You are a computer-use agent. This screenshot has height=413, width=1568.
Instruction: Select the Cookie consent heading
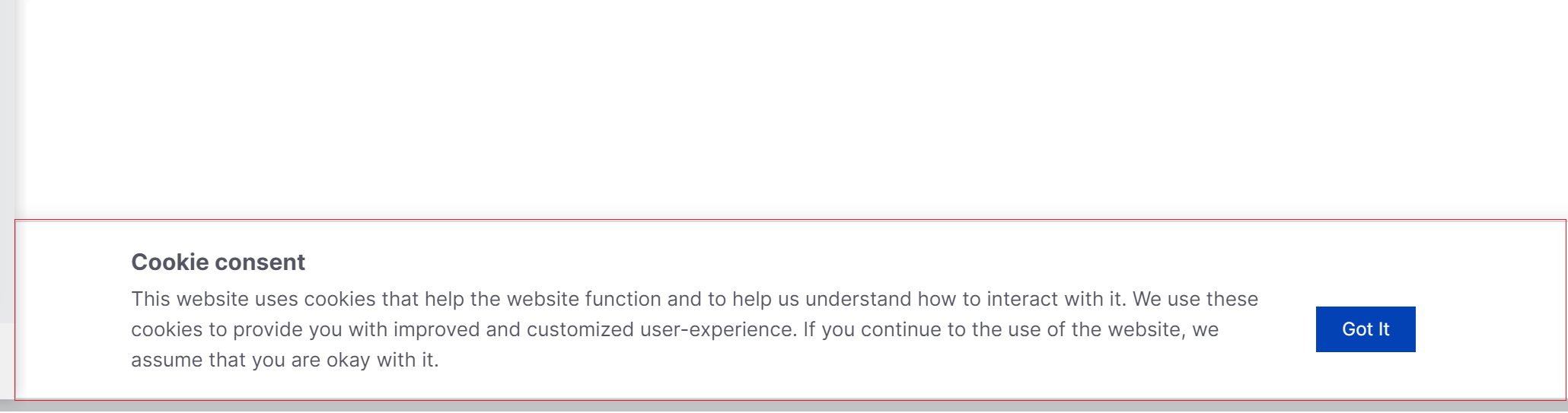218,262
